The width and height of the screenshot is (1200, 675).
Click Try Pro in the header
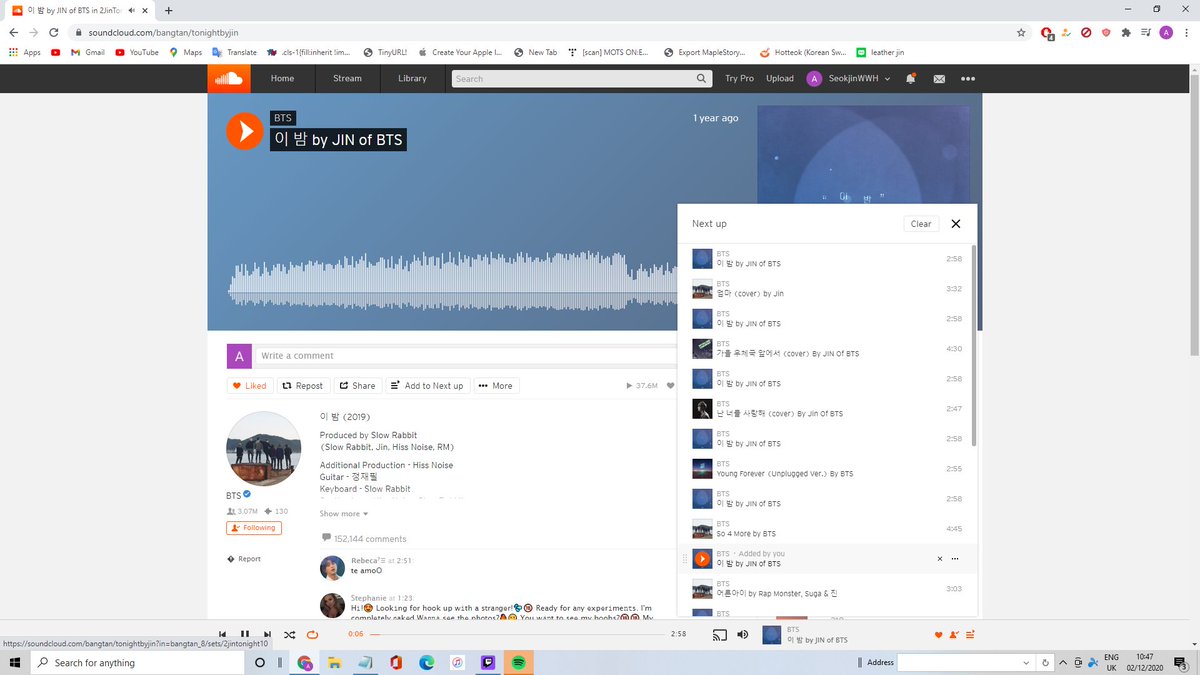point(739,78)
